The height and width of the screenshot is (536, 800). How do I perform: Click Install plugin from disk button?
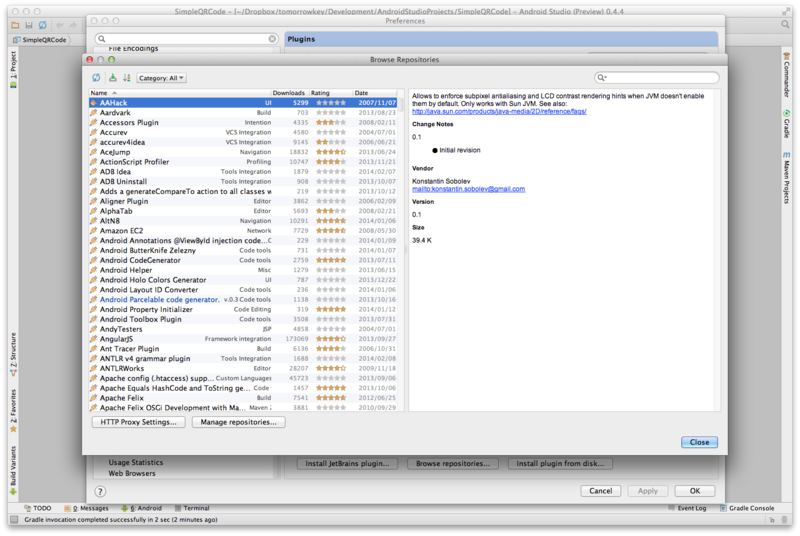tap(560, 464)
